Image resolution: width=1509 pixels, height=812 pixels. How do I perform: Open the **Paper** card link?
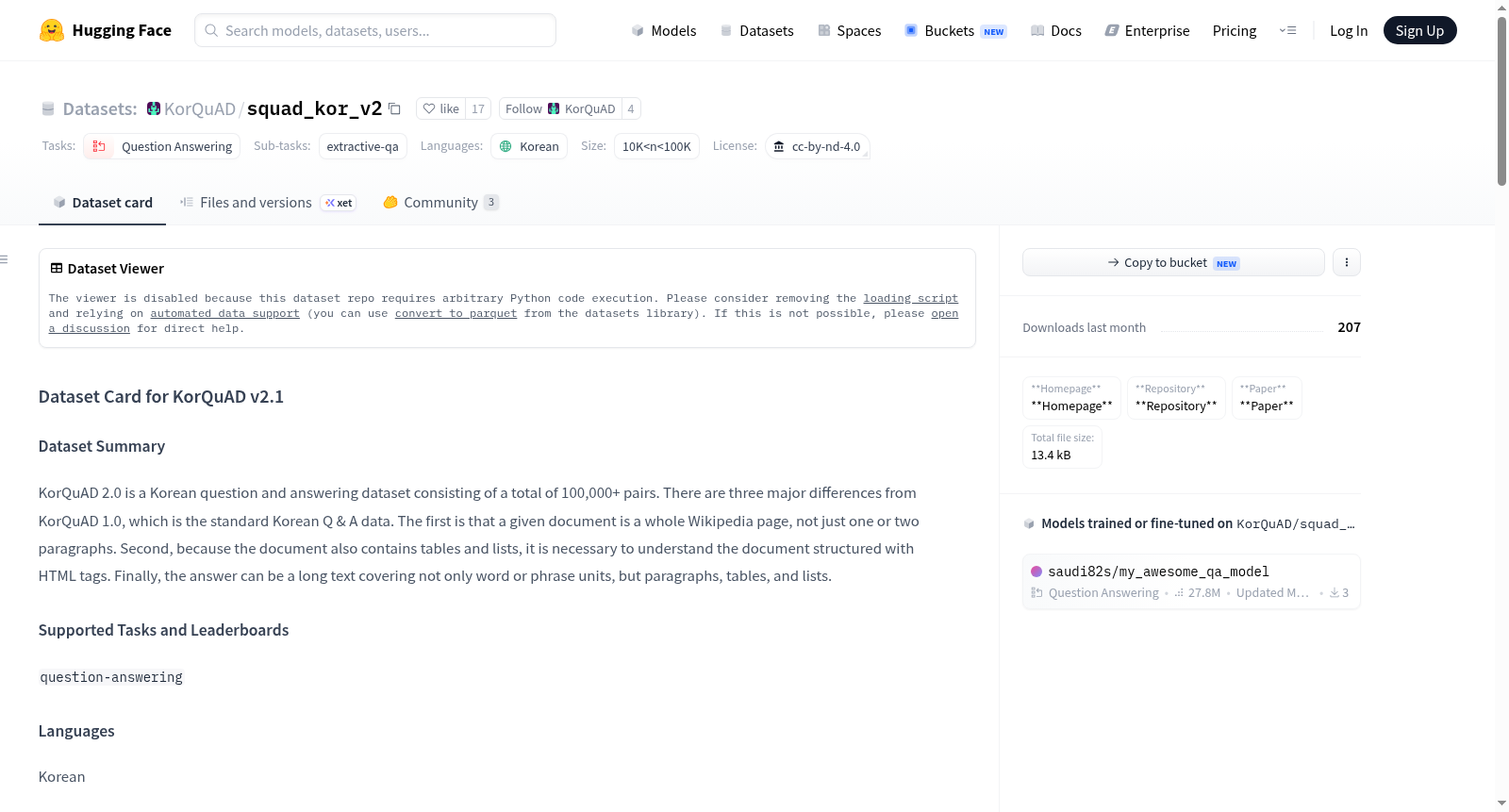pyautogui.click(x=1267, y=398)
